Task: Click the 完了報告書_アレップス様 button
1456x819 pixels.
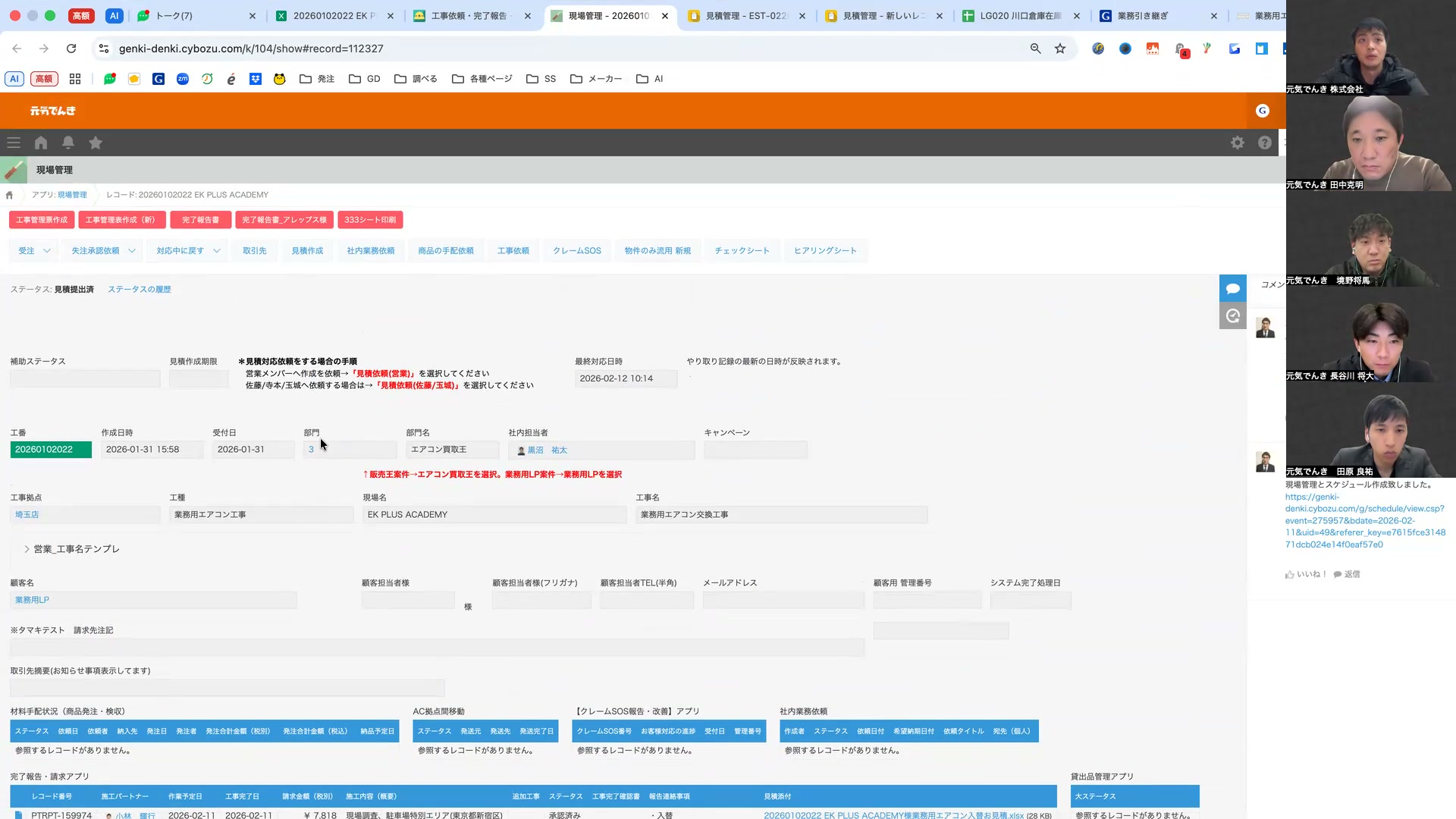Action: coord(284,220)
